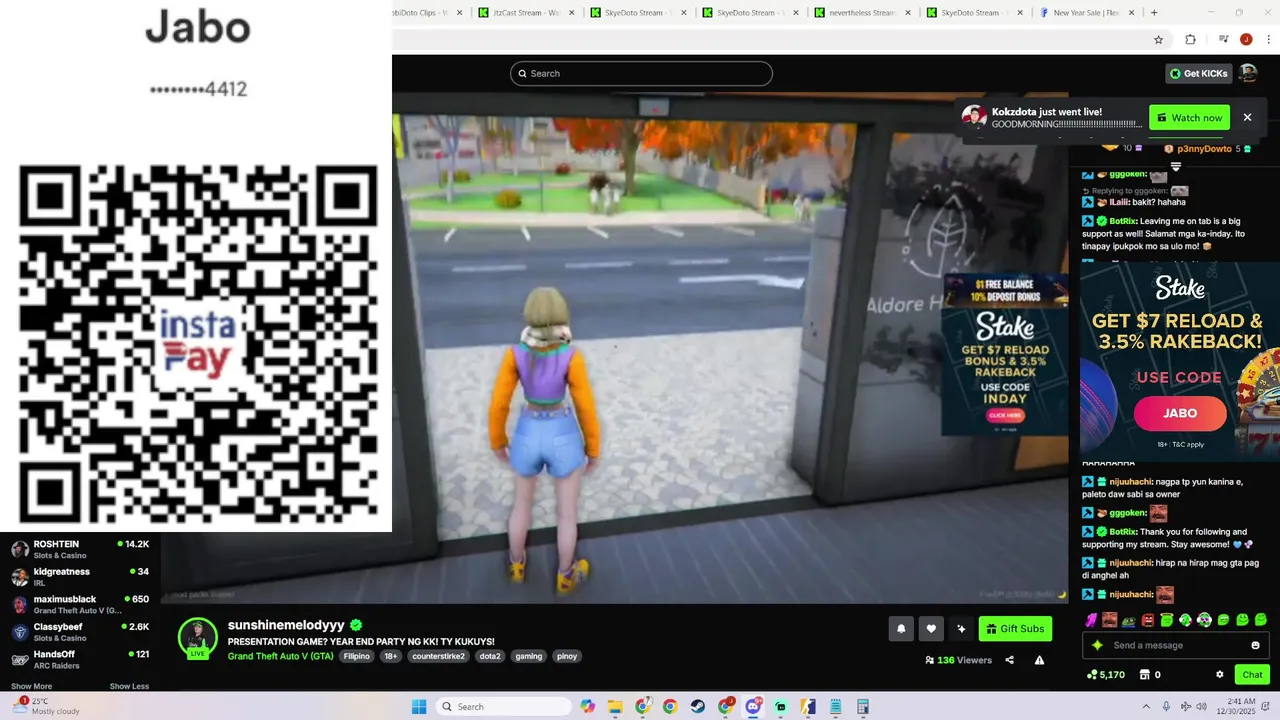Click the Chrome profile J avatar

click(x=1246, y=40)
